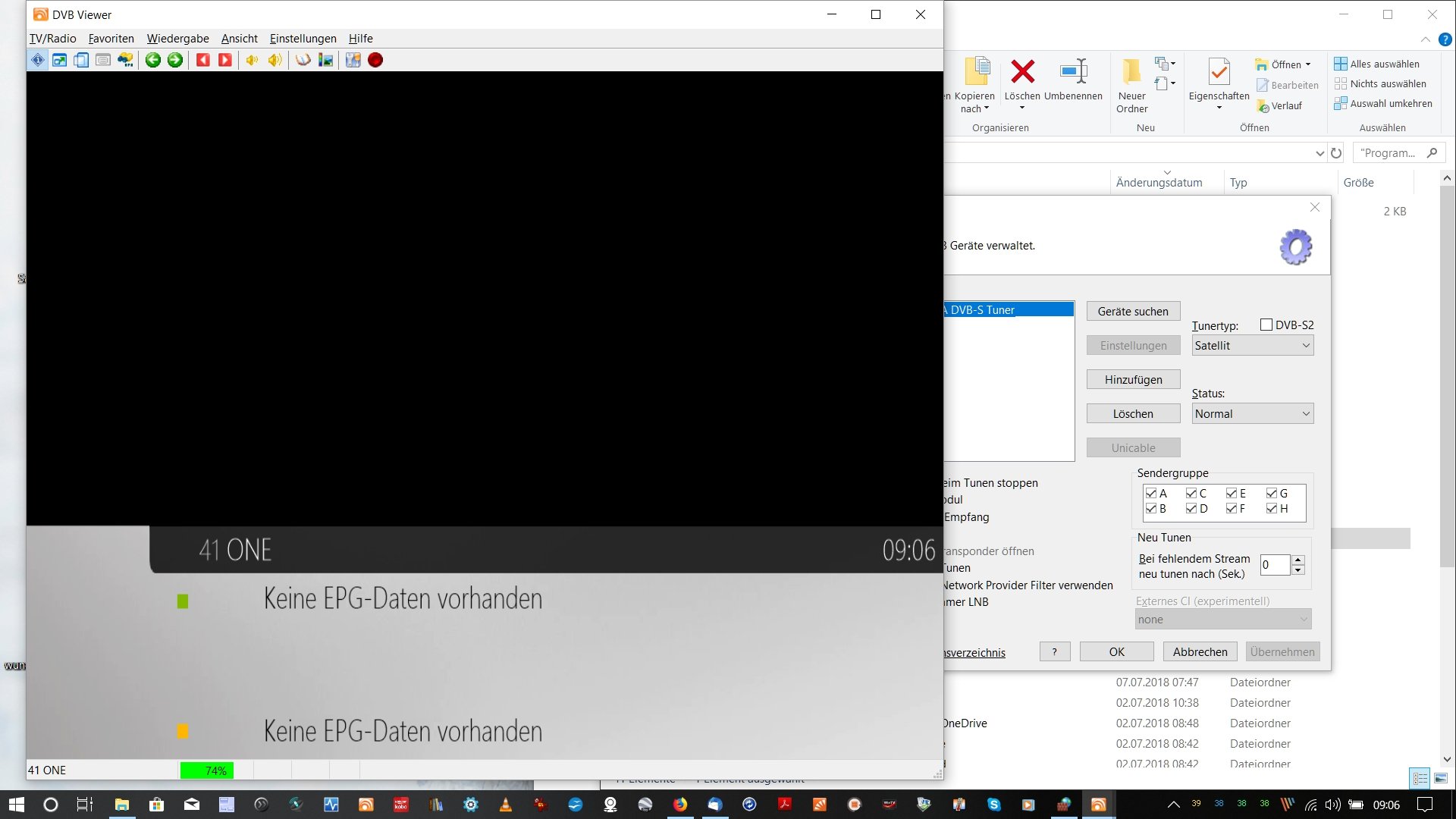This screenshot has width=1456, height=819.
Task: Open the Hilfe menu
Action: tap(360, 39)
